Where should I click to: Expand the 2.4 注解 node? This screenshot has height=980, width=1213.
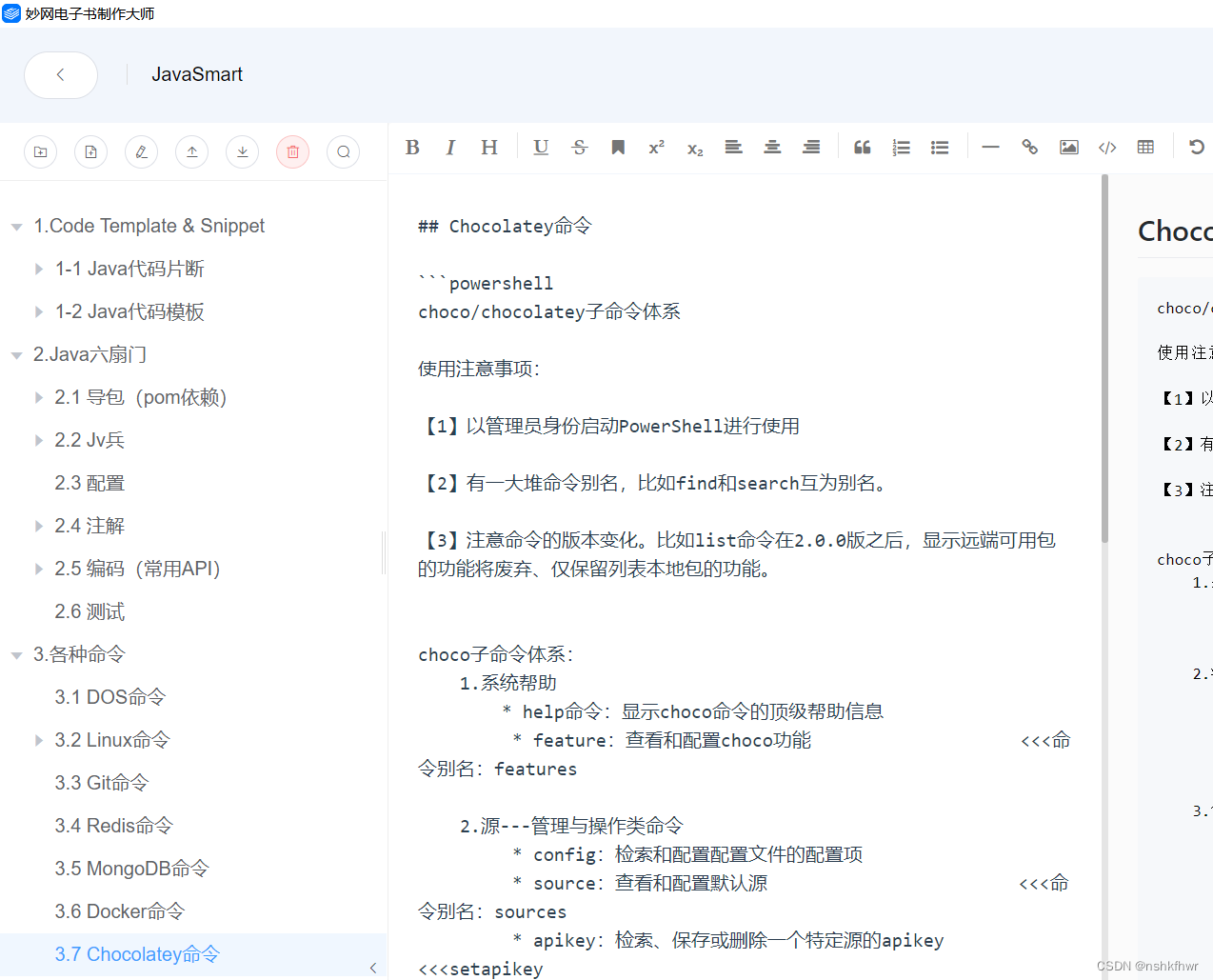click(x=38, y=527)
